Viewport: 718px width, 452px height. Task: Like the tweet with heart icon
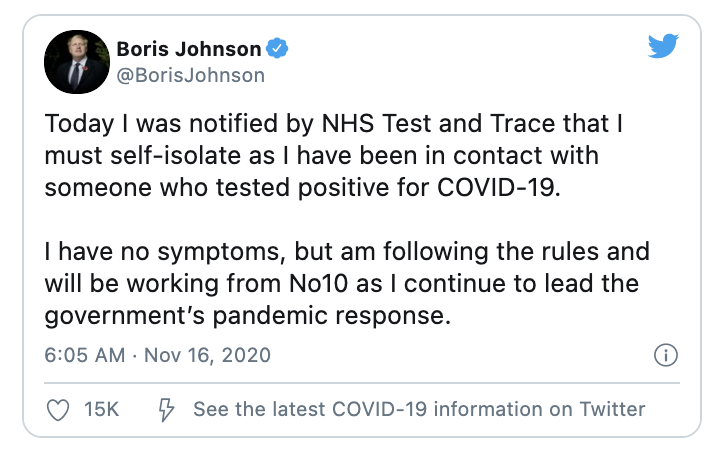click(x=59, y=409)
